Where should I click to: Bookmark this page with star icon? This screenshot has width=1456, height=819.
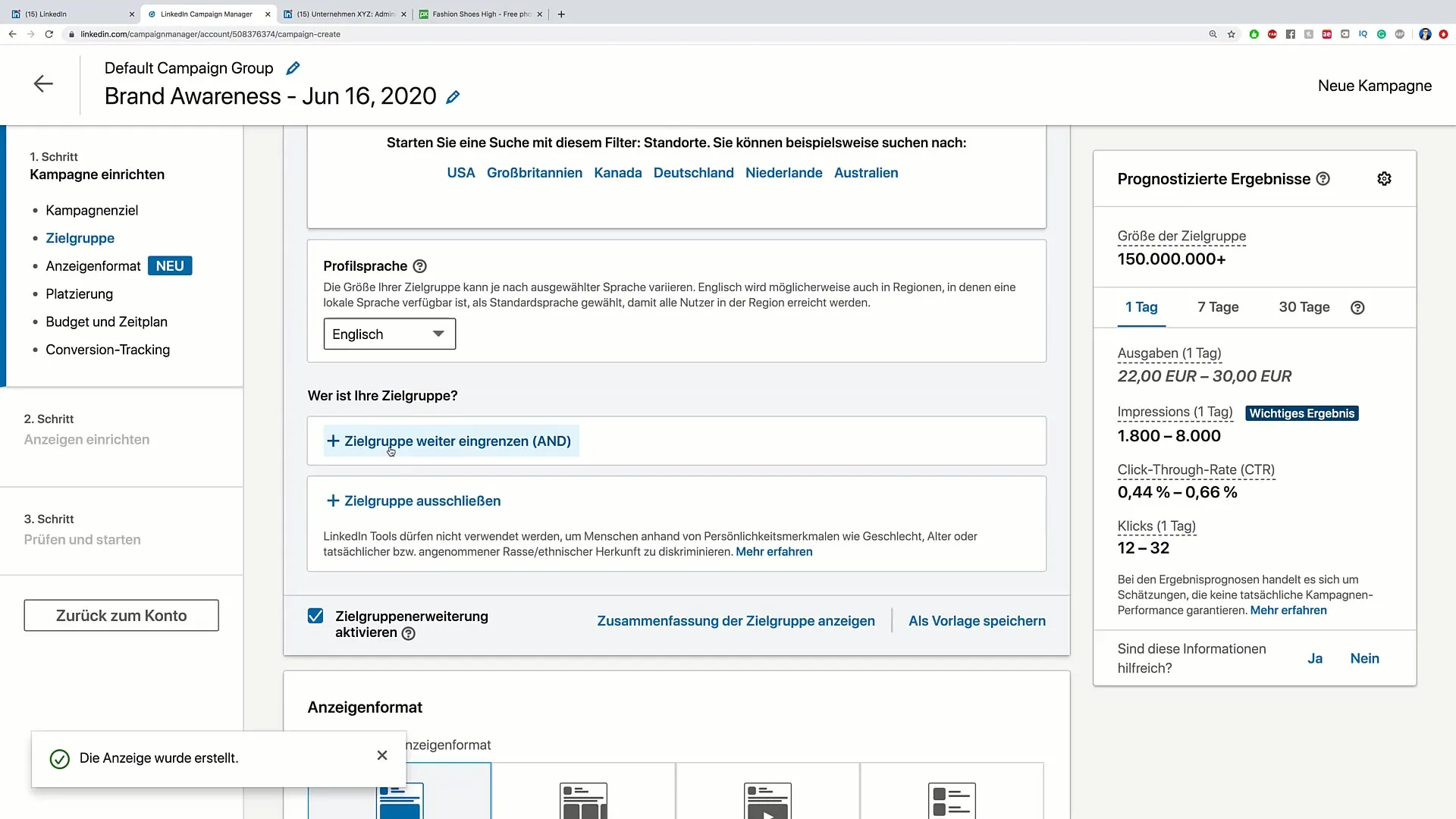1232,34
